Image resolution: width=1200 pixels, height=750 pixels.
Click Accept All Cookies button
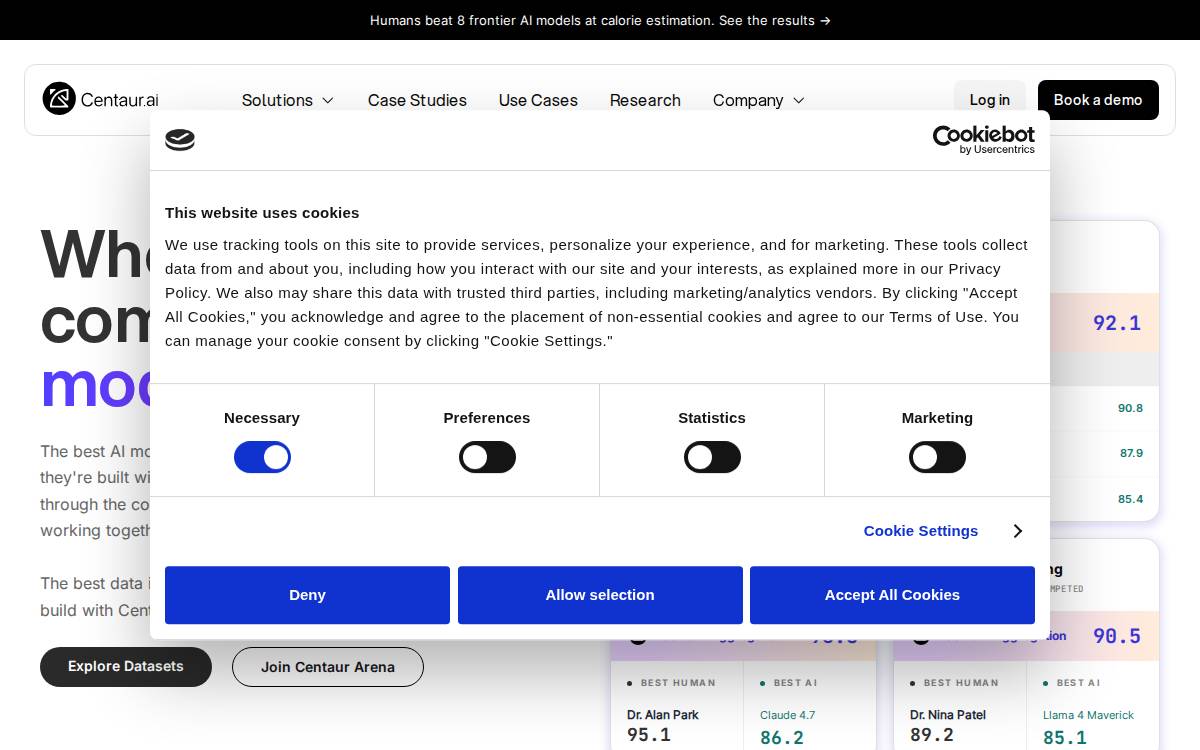click(x=892, y=595)
